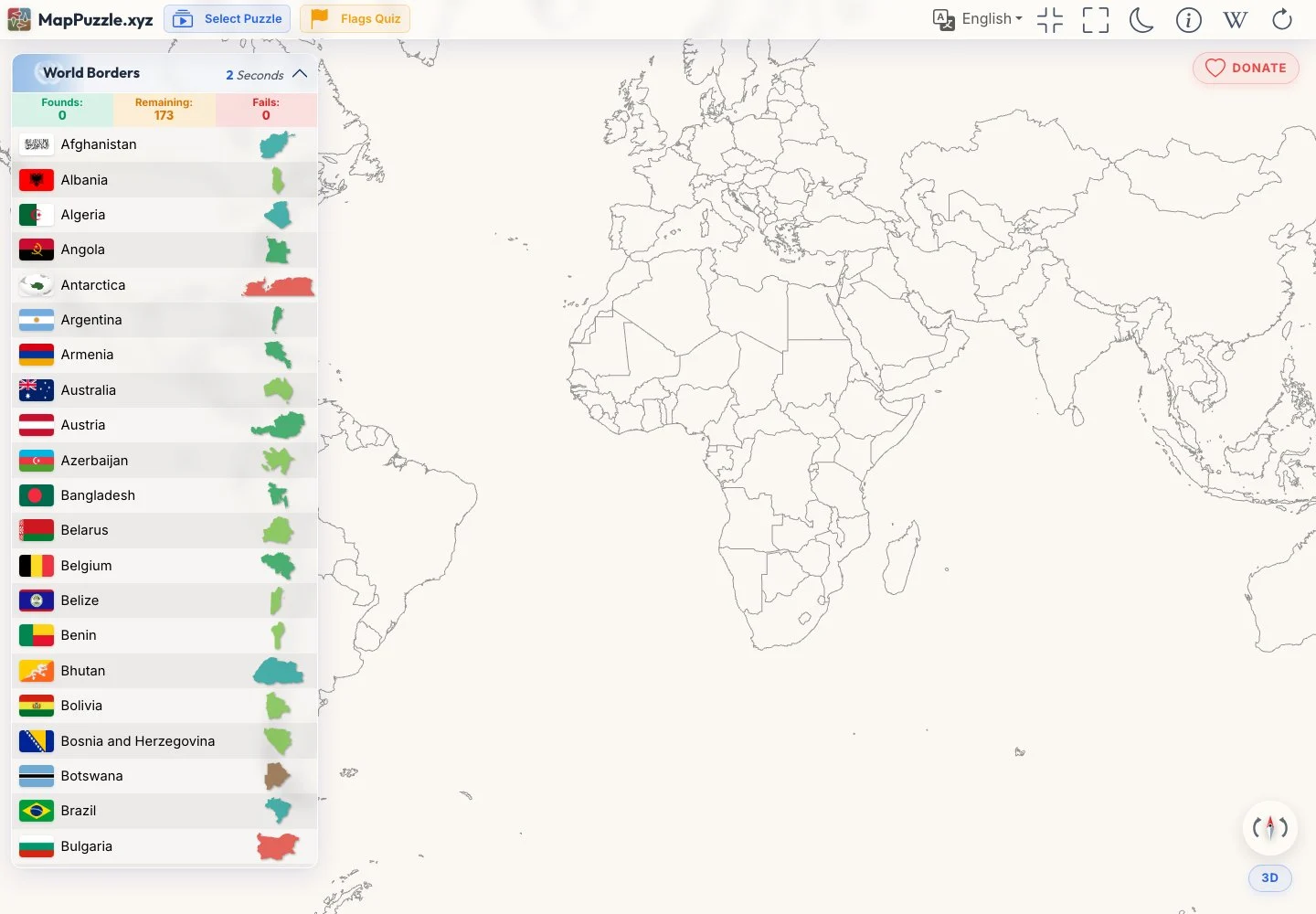This screenshot has width=1316, height=914.
Task: Click the MapPuzzle.xyz logo
Action: tap(80, 18)
